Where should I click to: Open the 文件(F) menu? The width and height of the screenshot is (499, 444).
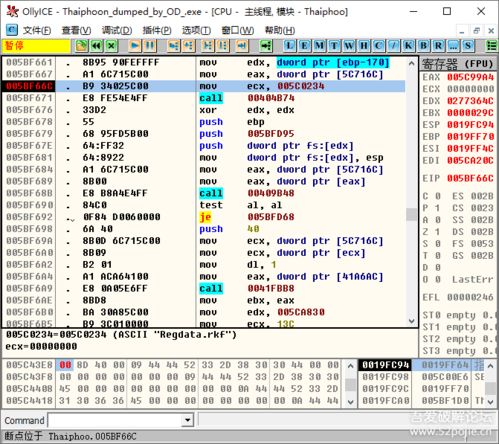(x=37, y=30)
